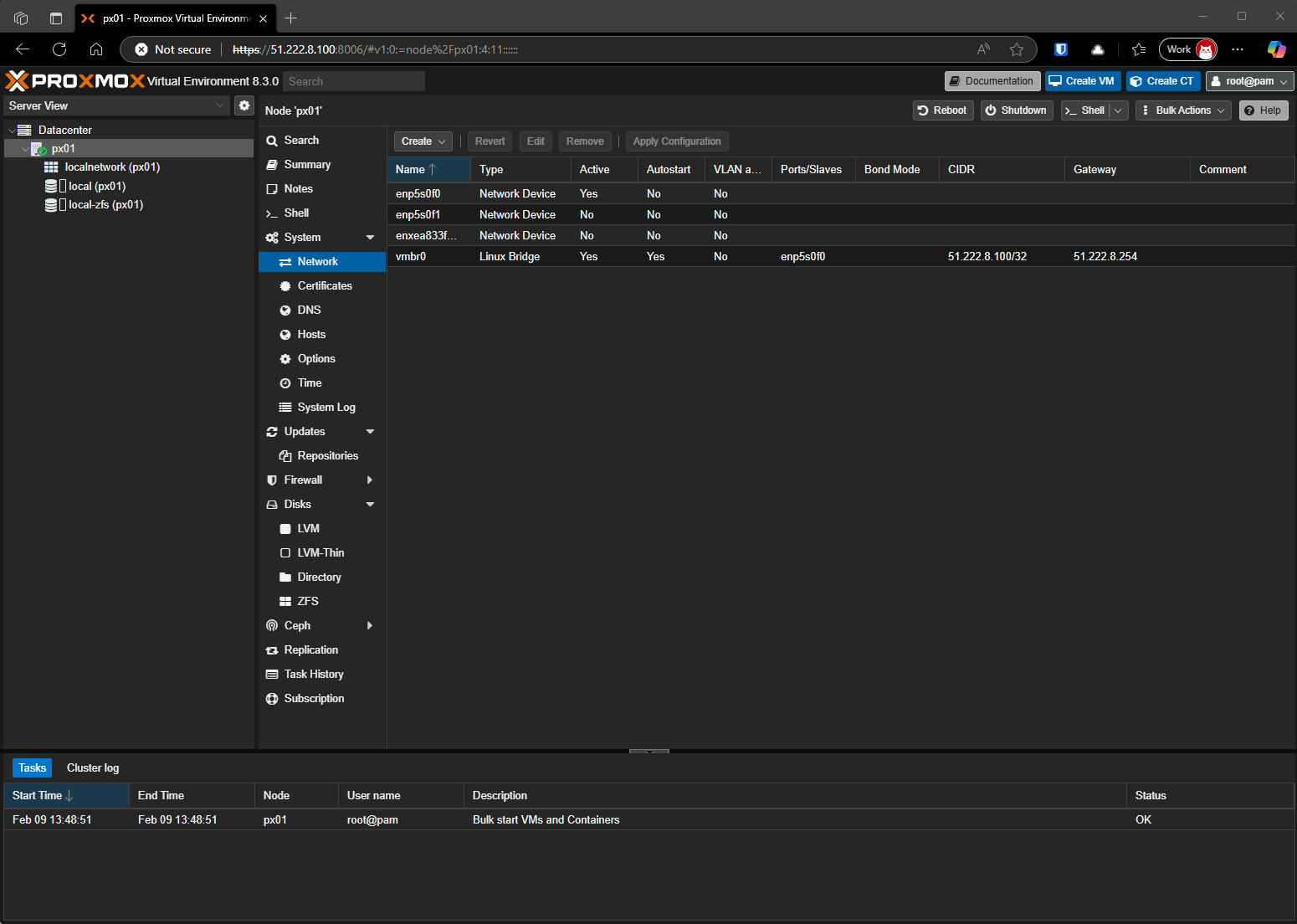Click the Proxmox logo in header
The height and width of the screenshot is (924, 1297).
(x=75, y=81)
